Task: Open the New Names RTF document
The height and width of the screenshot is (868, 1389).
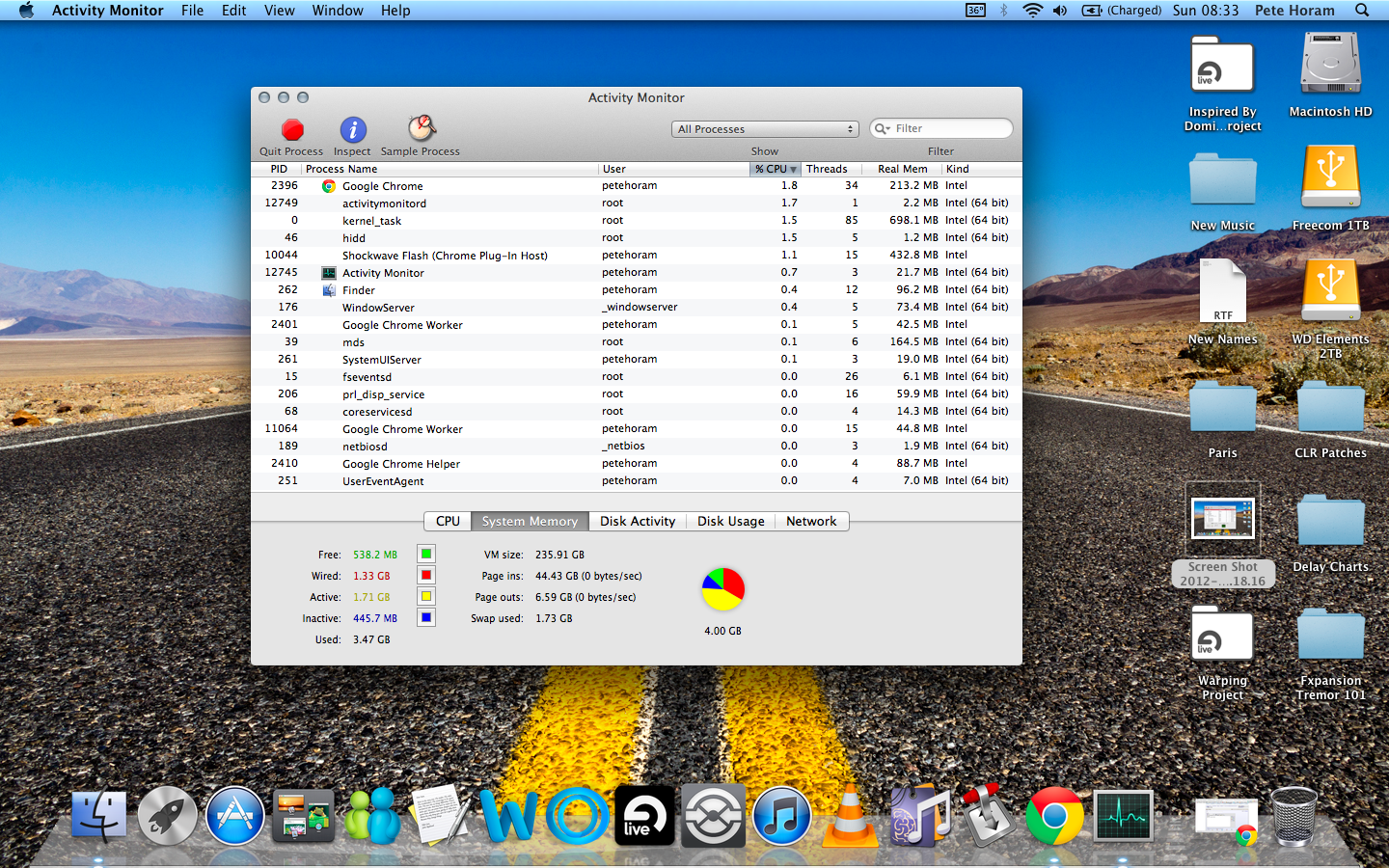Action: click(1222, 291)
